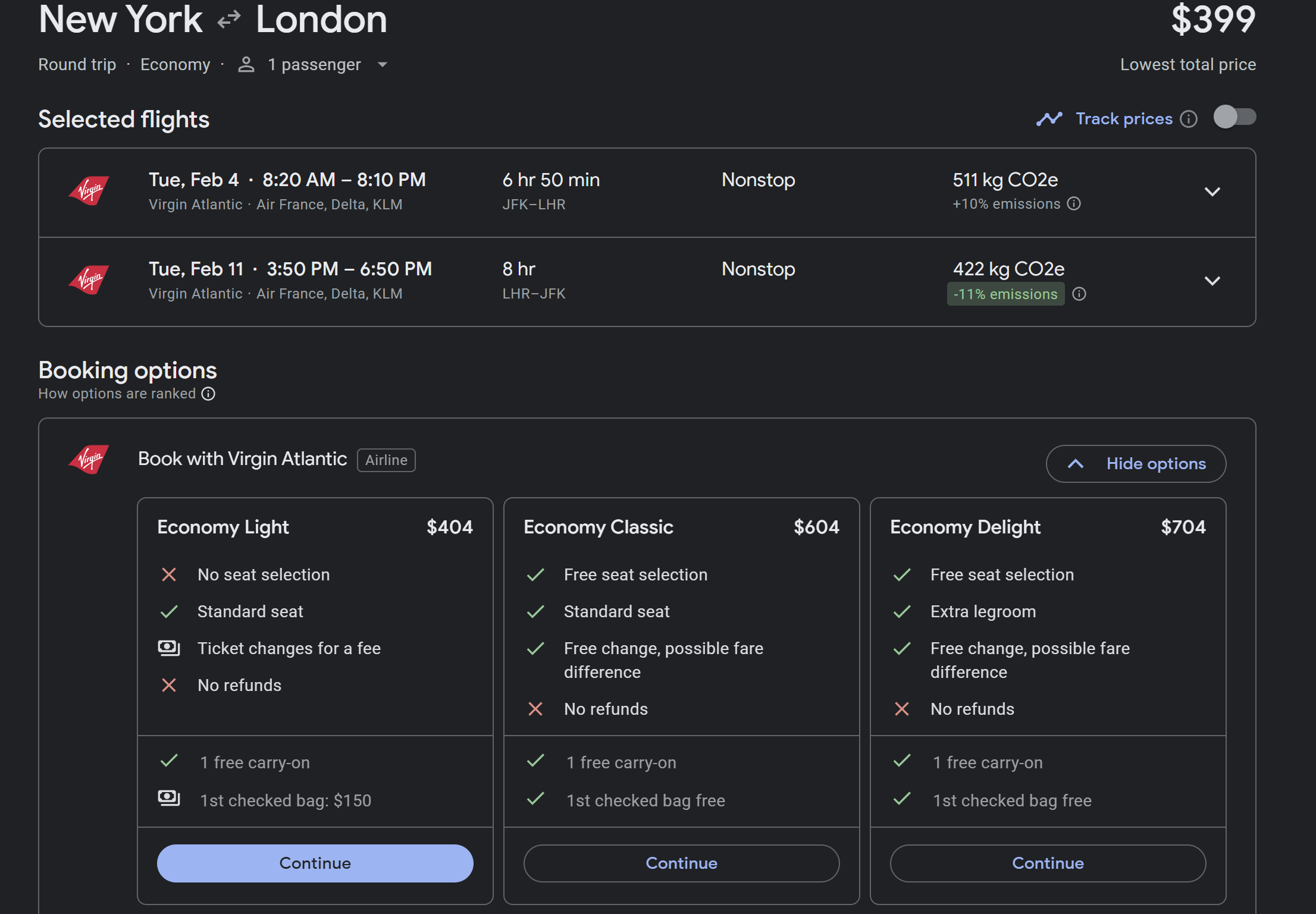The width and height of the screenshot is (1316, 914).
Task: Click info icon beside -11% emissions badge
Action: (1079, 294)
